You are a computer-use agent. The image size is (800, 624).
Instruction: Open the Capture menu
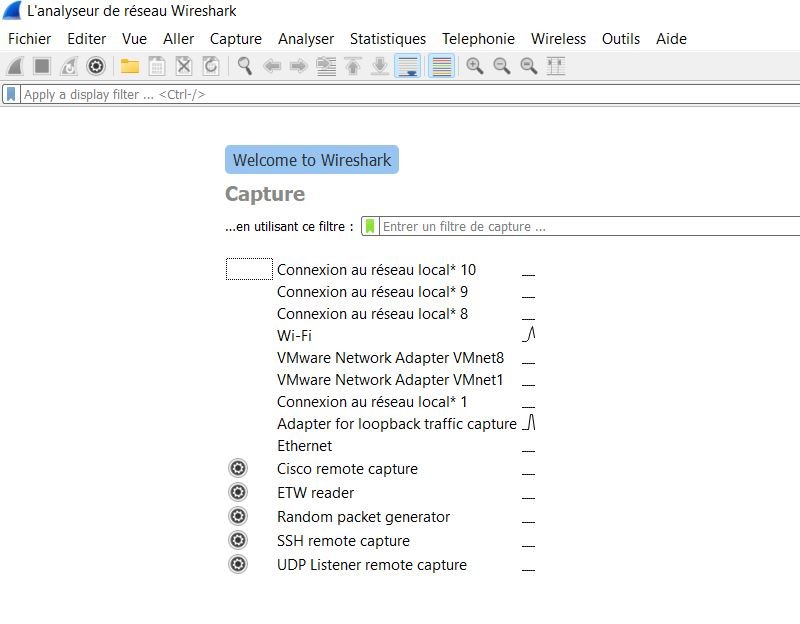click(x=236, y=39)
